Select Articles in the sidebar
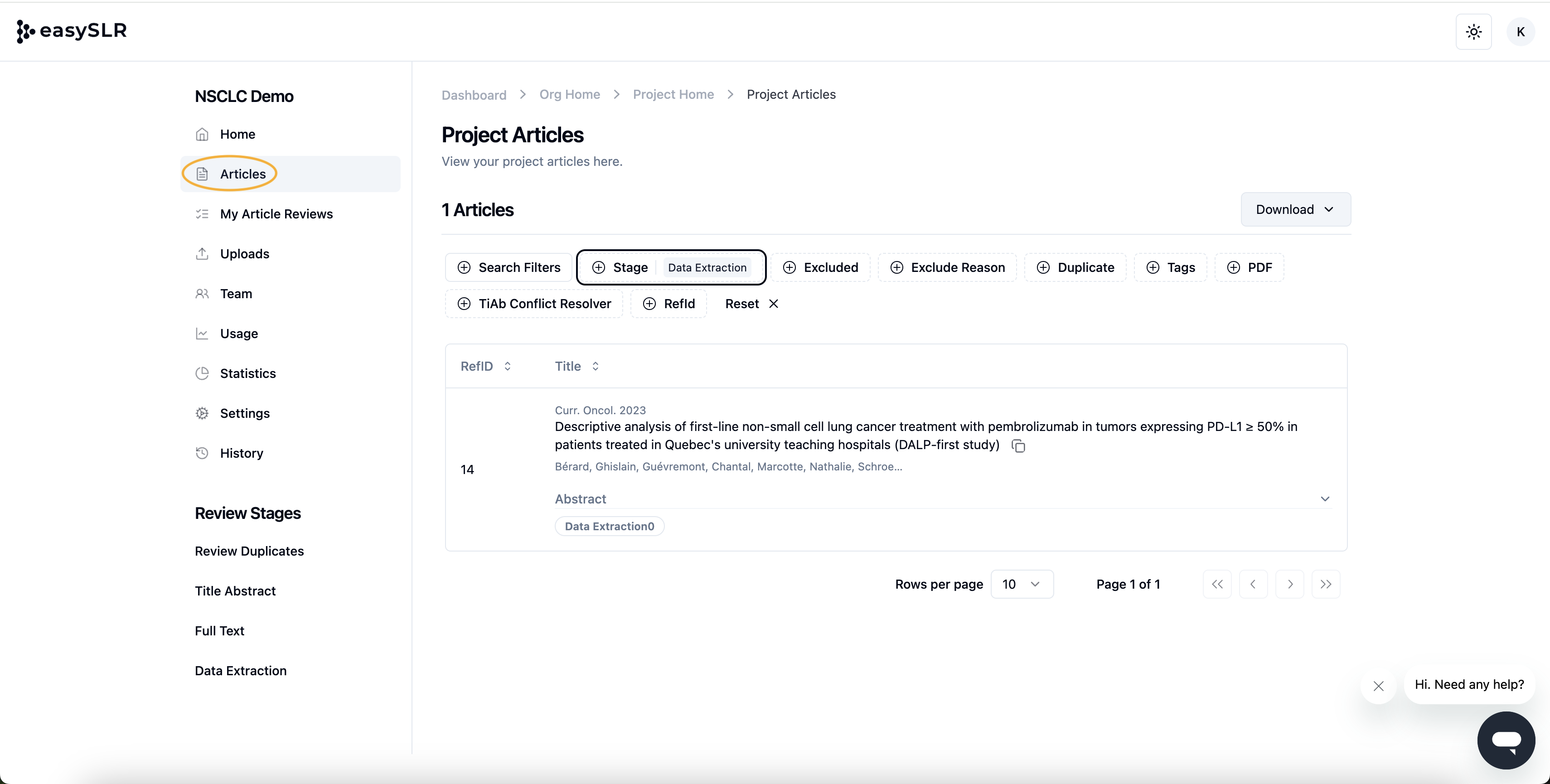1550x784 pixels. [x=290, y=174]
